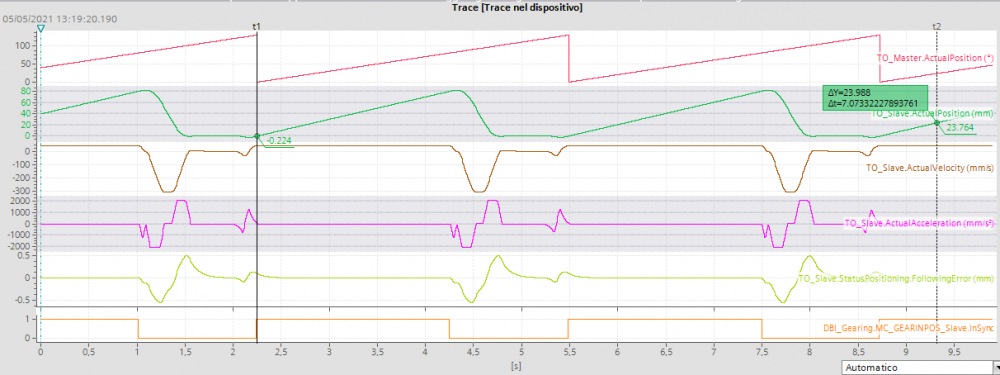This screenshot has height=375, width=1000.
Task: Click the [s] time axis unit label
Action: tap(515, 365)
